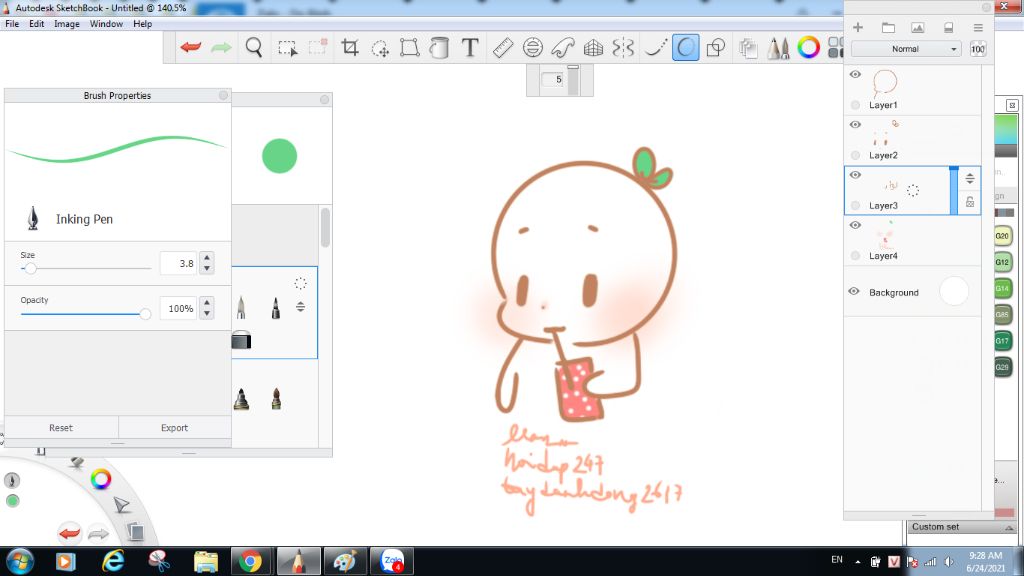This screenshot has height=576, width=1024.
Task: Increase Opacity with up arrow
Action: [207, 302]
